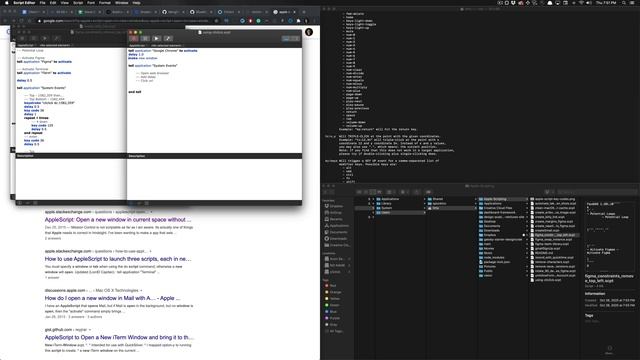Open Finder group-by dropdown in toolbar
640x360 pixels.
[390, 192]
